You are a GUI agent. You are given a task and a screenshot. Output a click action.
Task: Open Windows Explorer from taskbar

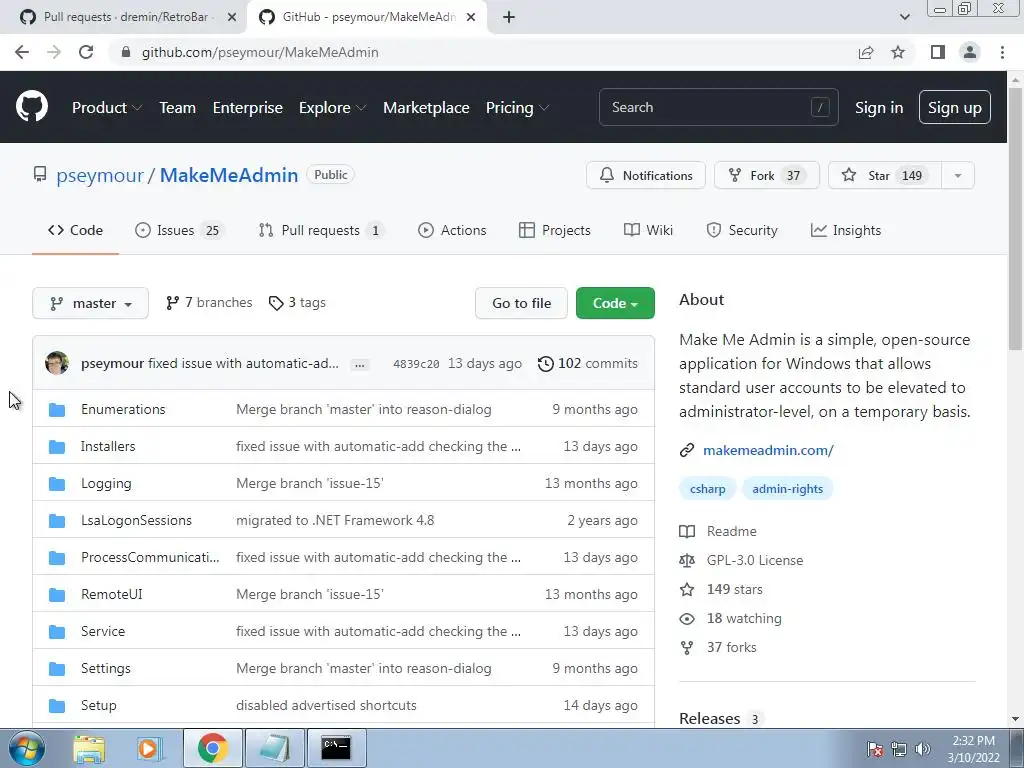tap(89, 748)
